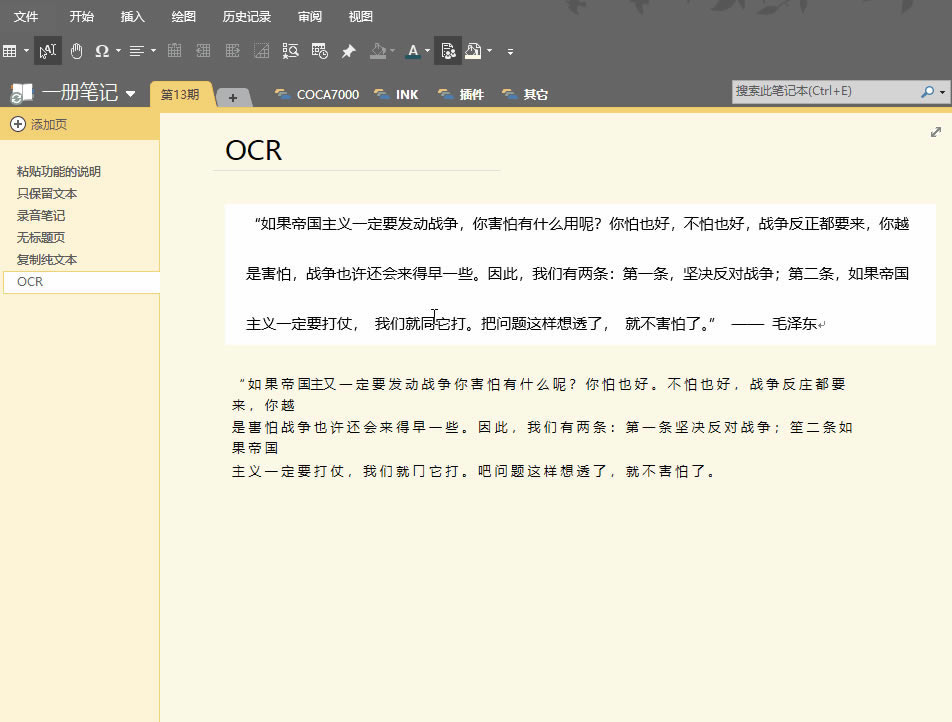Click the find tags search icon
This screenshot has width=952, height=722.
291,50
